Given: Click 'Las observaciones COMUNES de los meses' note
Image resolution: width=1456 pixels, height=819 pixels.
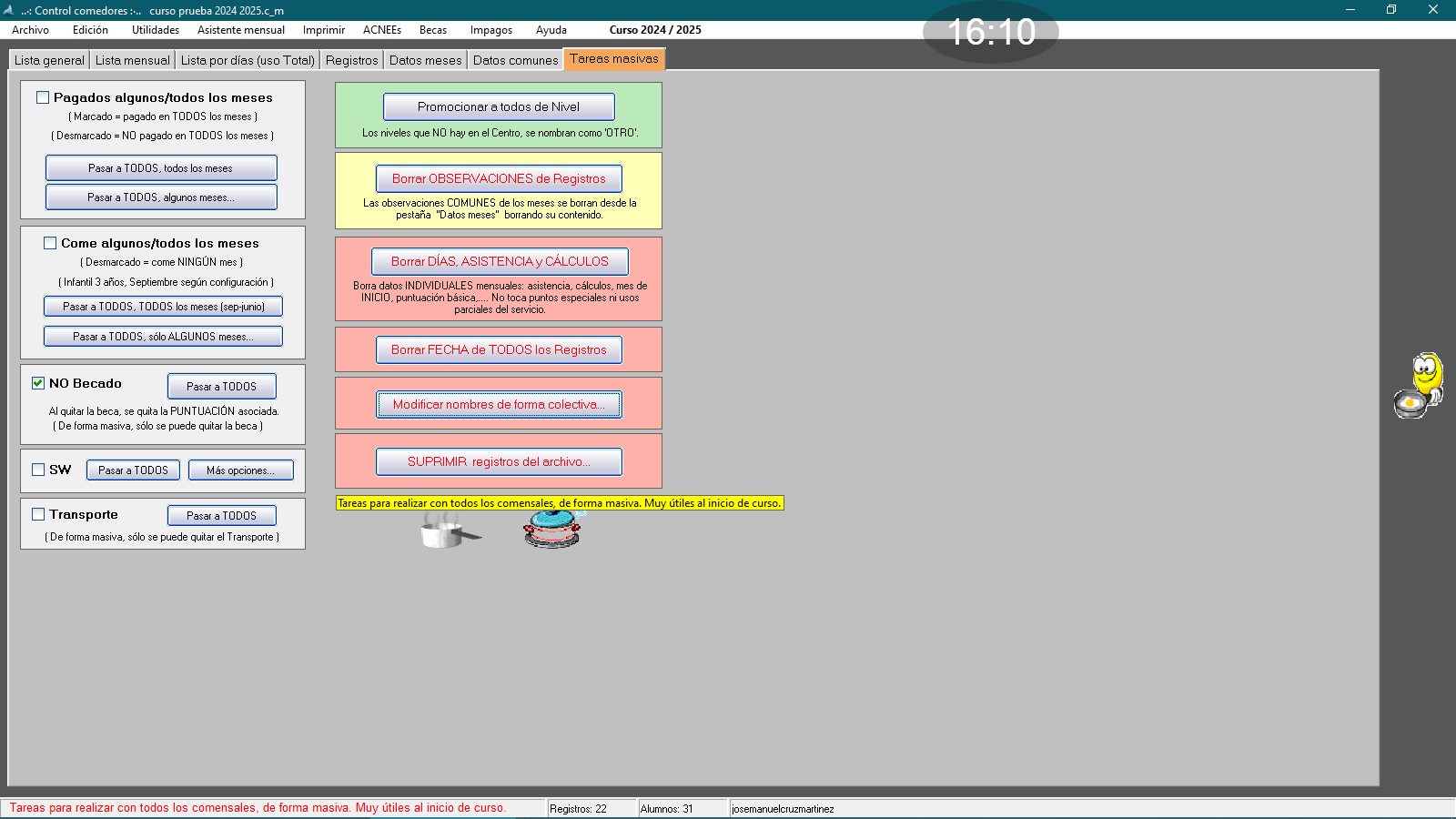Looking at the screenshot, I should (500, 208).
